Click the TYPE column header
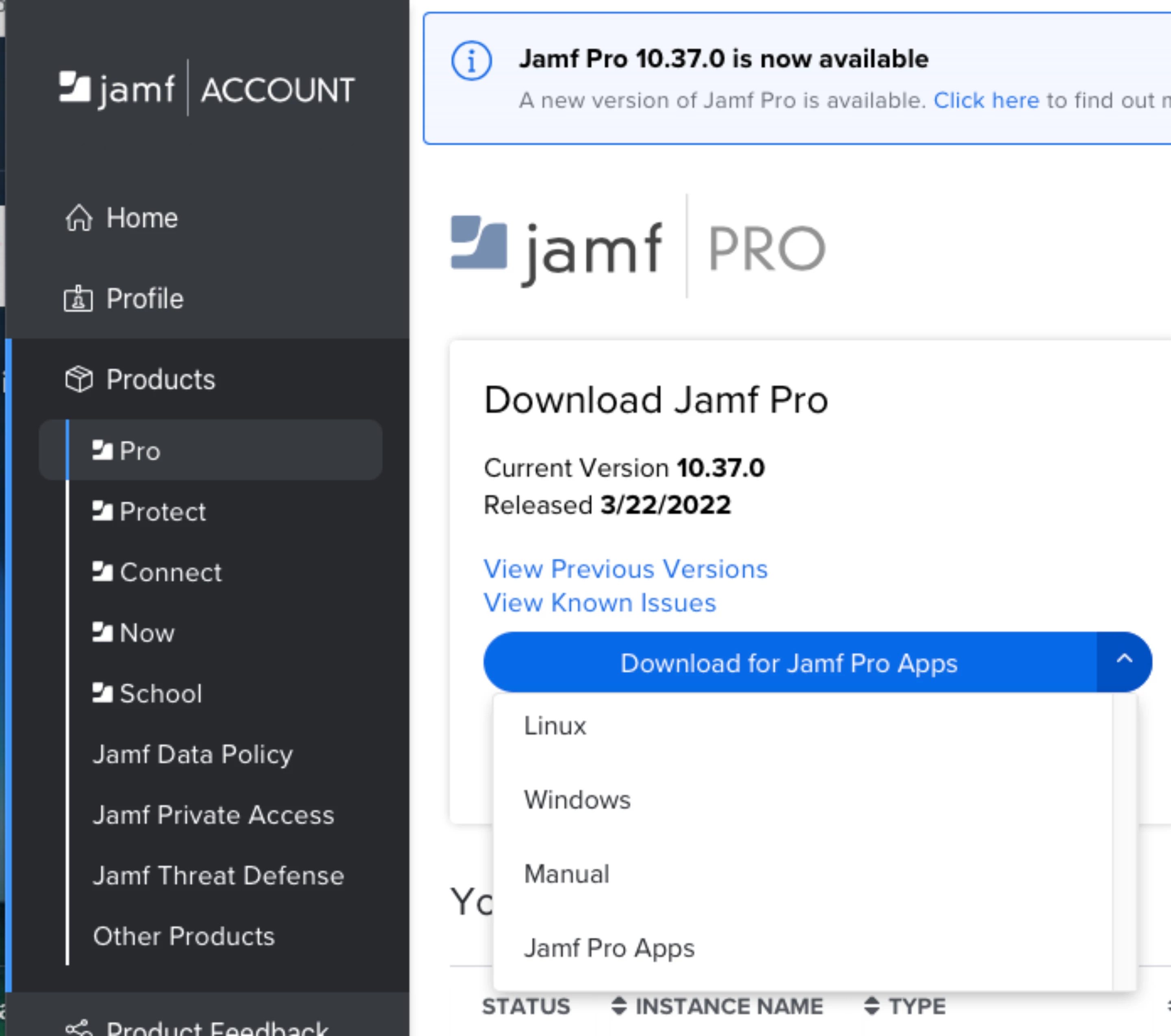Viewport: 1171px width, 1036px height. [x=917, y=1006]
